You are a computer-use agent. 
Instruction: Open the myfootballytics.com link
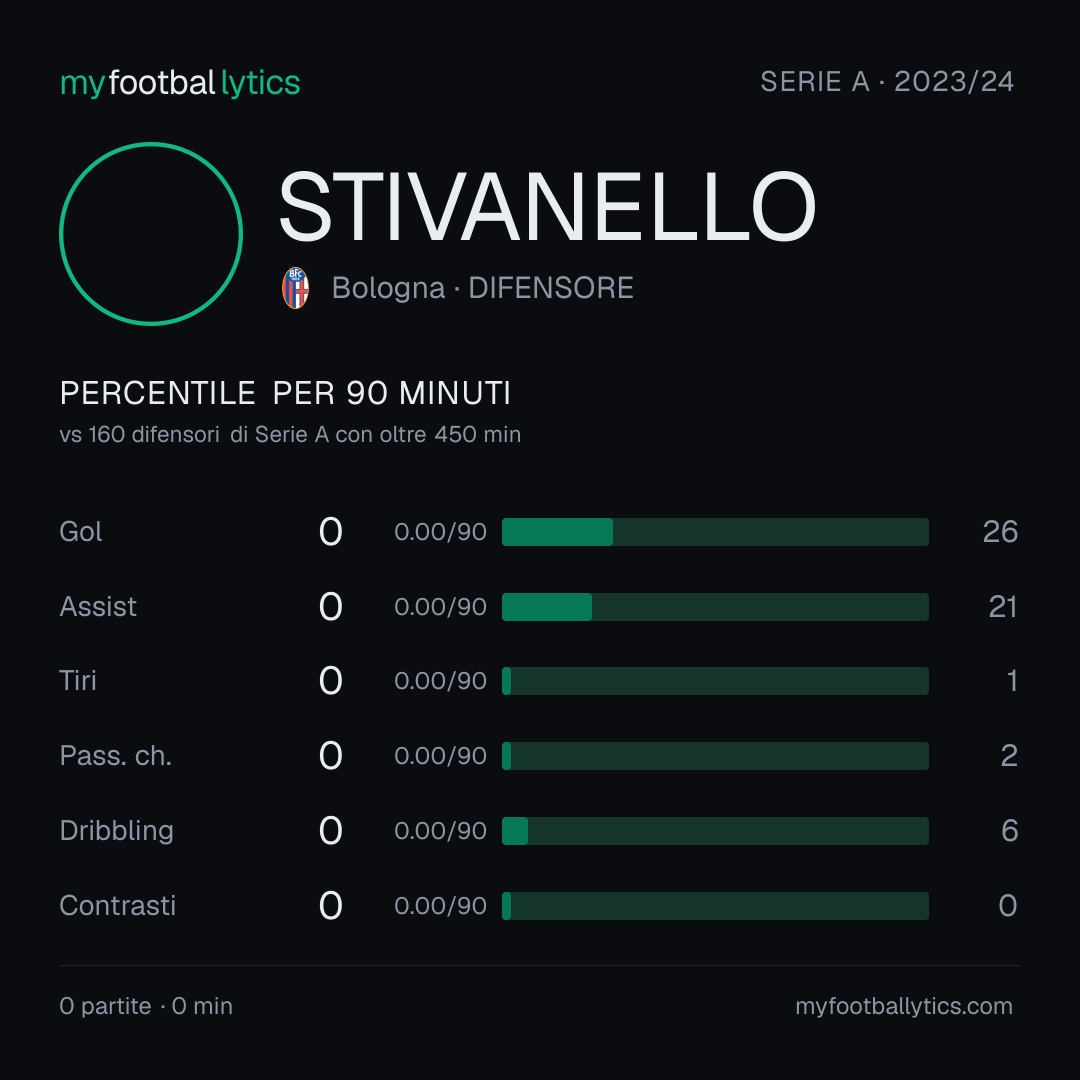pyautogui.click(x=904, y=1006)
